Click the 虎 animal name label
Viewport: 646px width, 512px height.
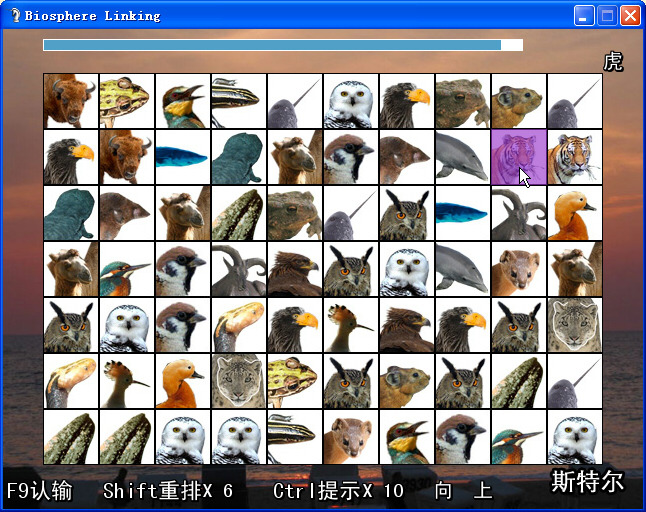coord(613,62)
